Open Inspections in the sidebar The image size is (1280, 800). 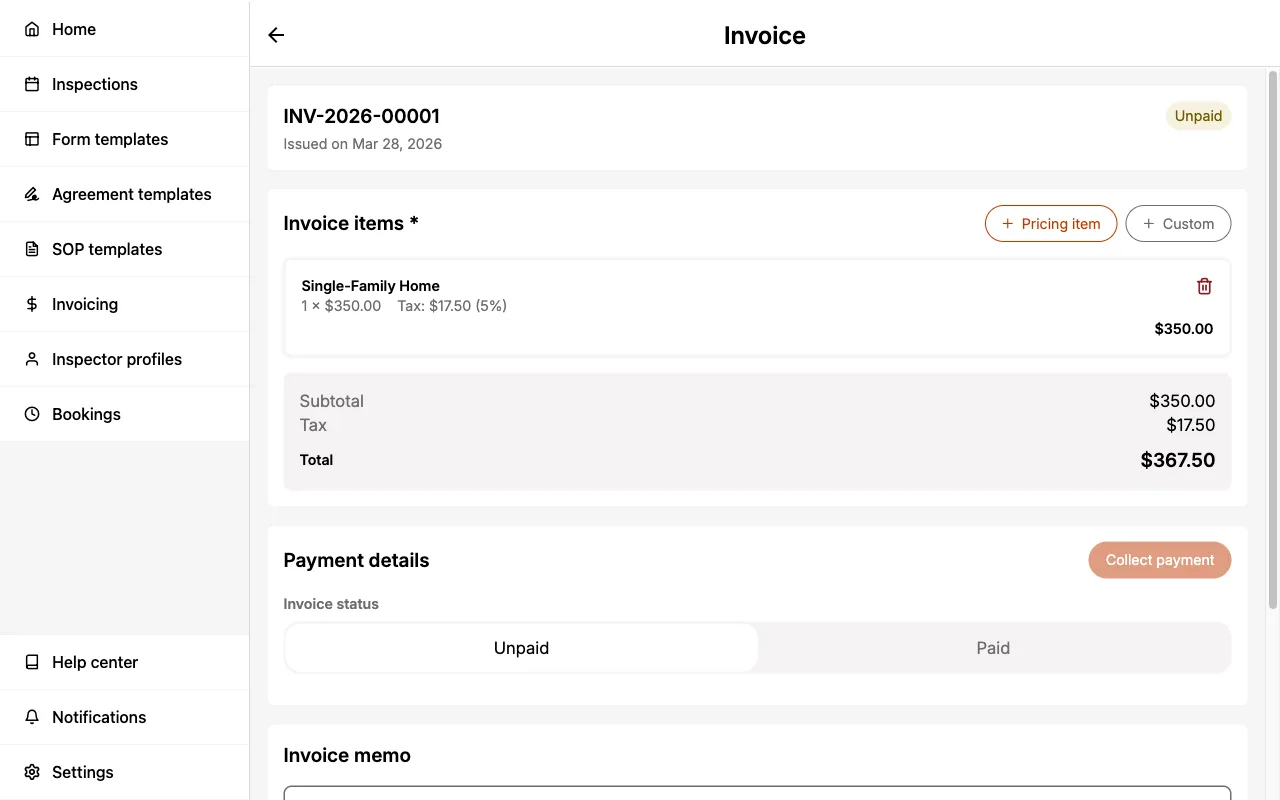[124, 84]
